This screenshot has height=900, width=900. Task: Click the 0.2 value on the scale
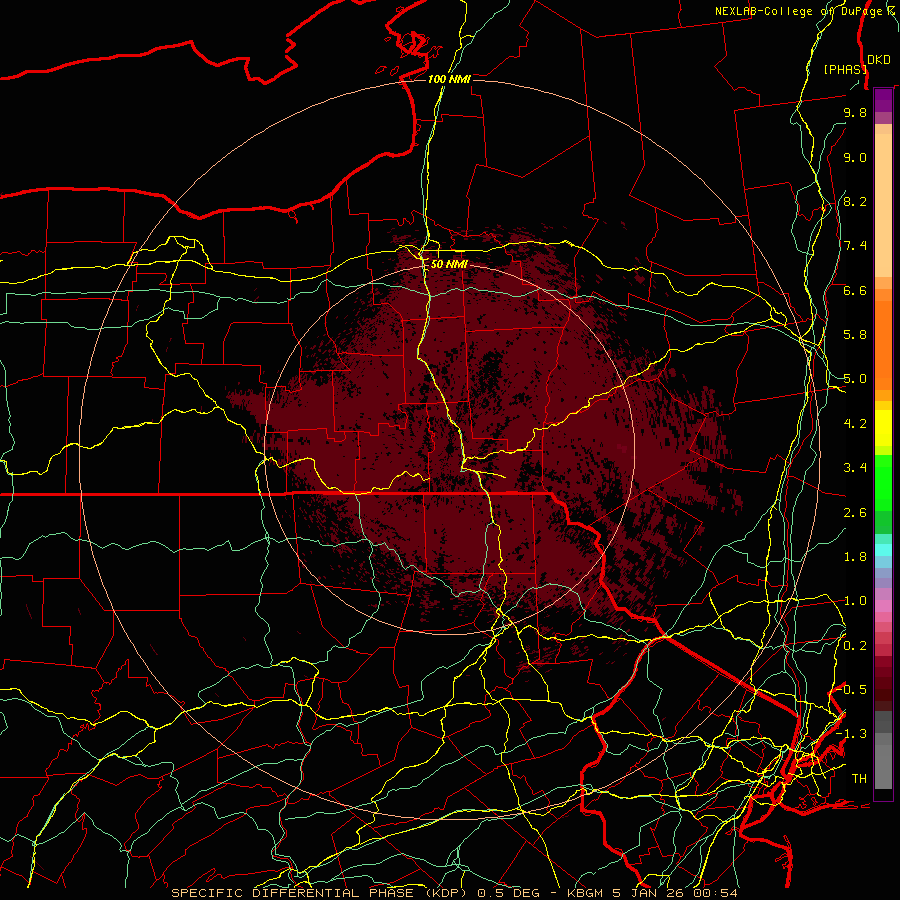(x=855, y=646)
